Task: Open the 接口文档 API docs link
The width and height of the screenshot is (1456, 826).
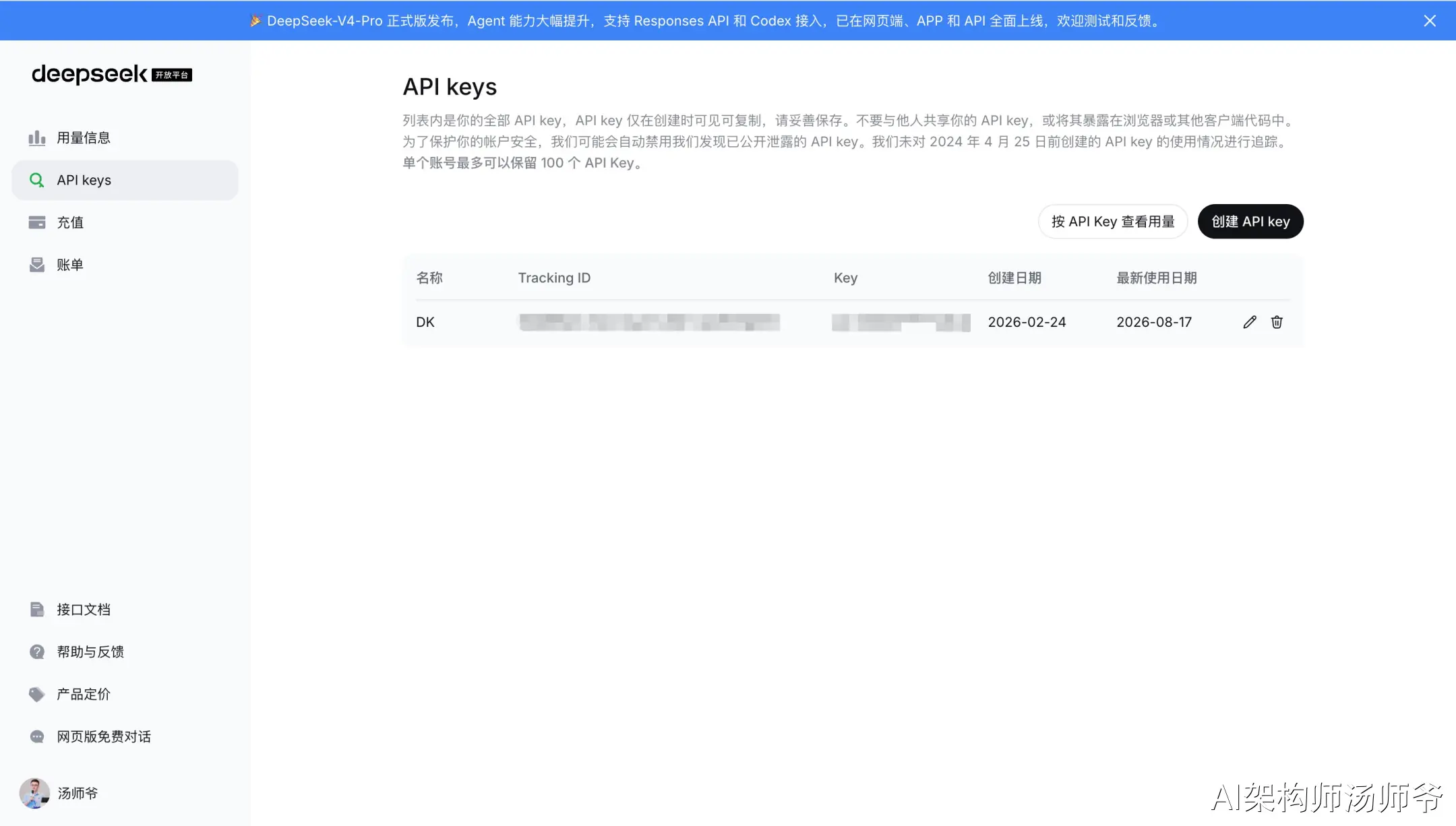Action: [125, 610]
